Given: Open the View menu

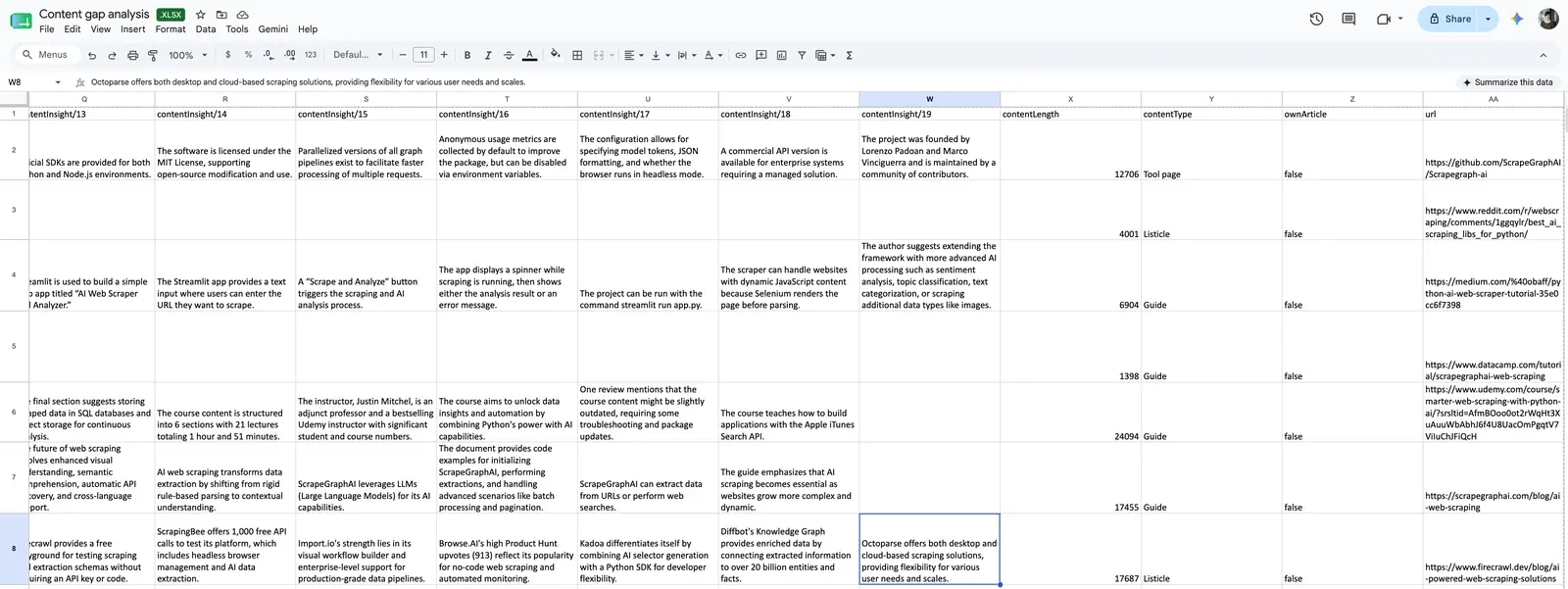Looking at the screenshot, I should pos(101,29).
